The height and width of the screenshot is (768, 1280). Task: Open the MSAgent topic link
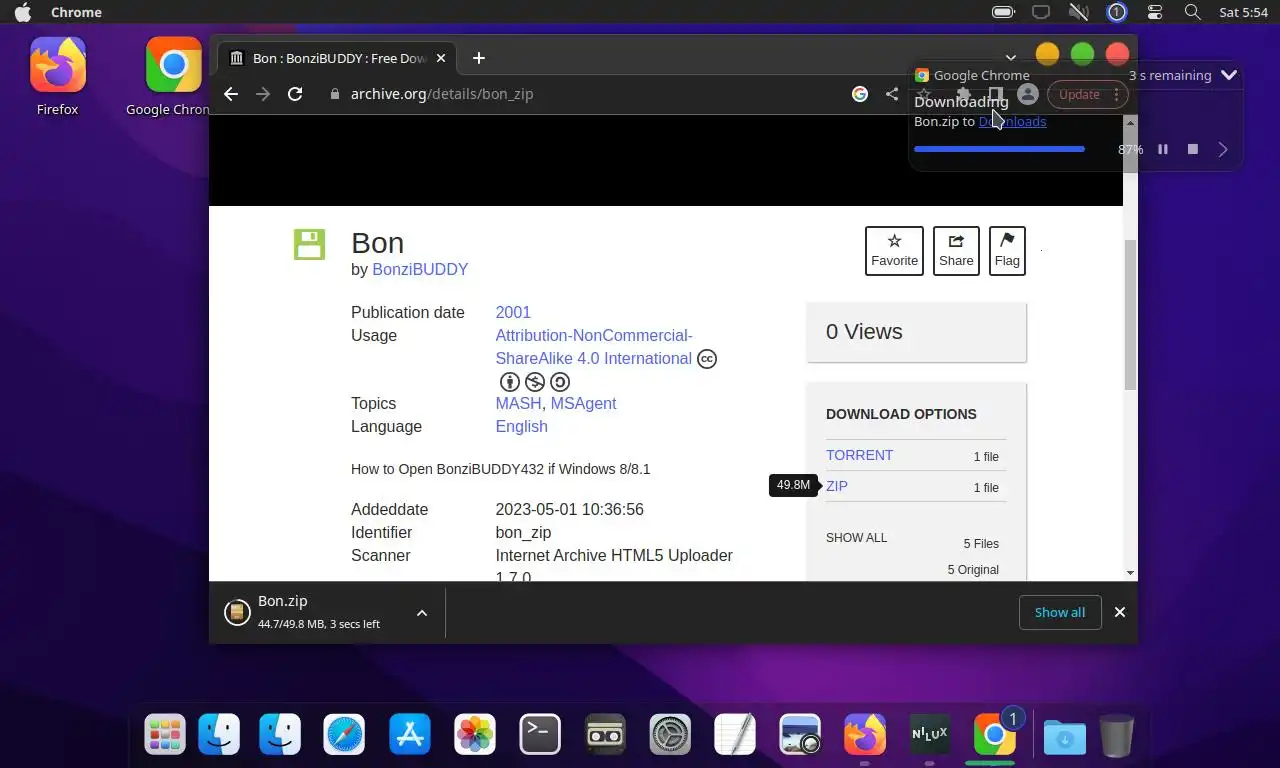(x=583, y=403)
